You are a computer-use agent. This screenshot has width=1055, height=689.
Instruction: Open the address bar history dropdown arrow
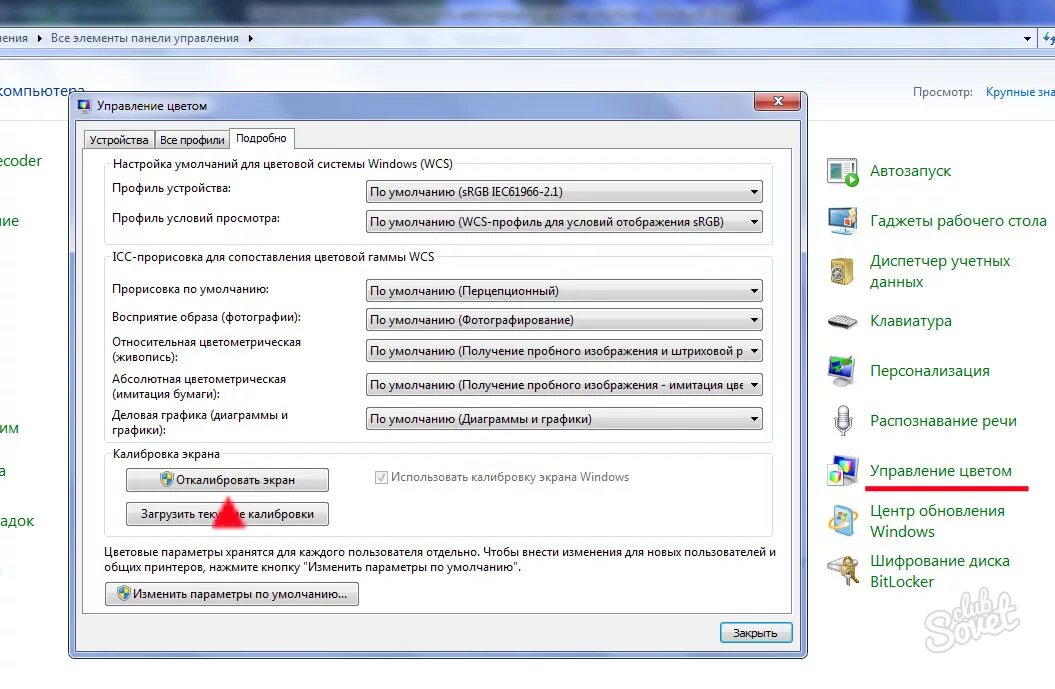[1027, 39]
